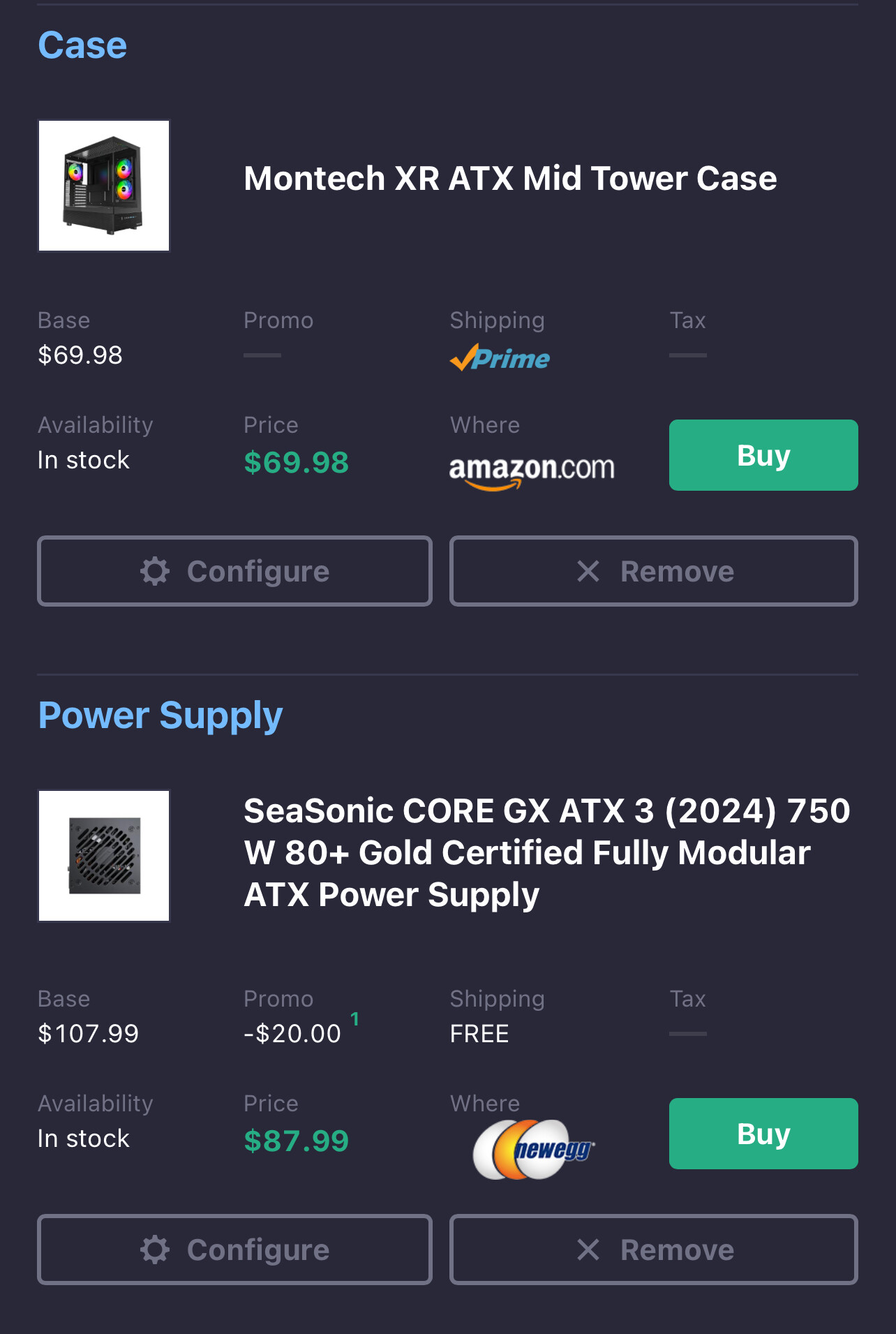Open the Power Supply category heading
This screenshot has height=1334, width=896.
coord(160,716)
